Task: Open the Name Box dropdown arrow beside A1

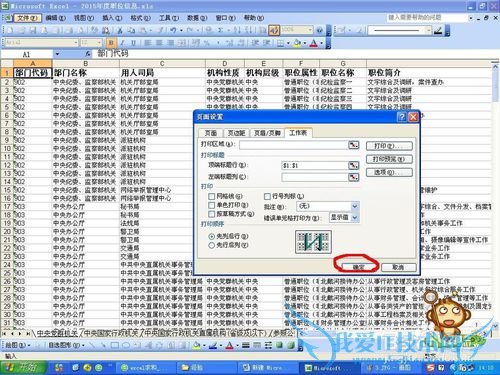Action: tap(57, 54)
